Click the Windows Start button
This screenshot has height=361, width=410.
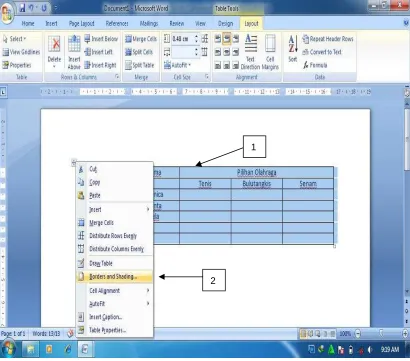click(9, 349)
